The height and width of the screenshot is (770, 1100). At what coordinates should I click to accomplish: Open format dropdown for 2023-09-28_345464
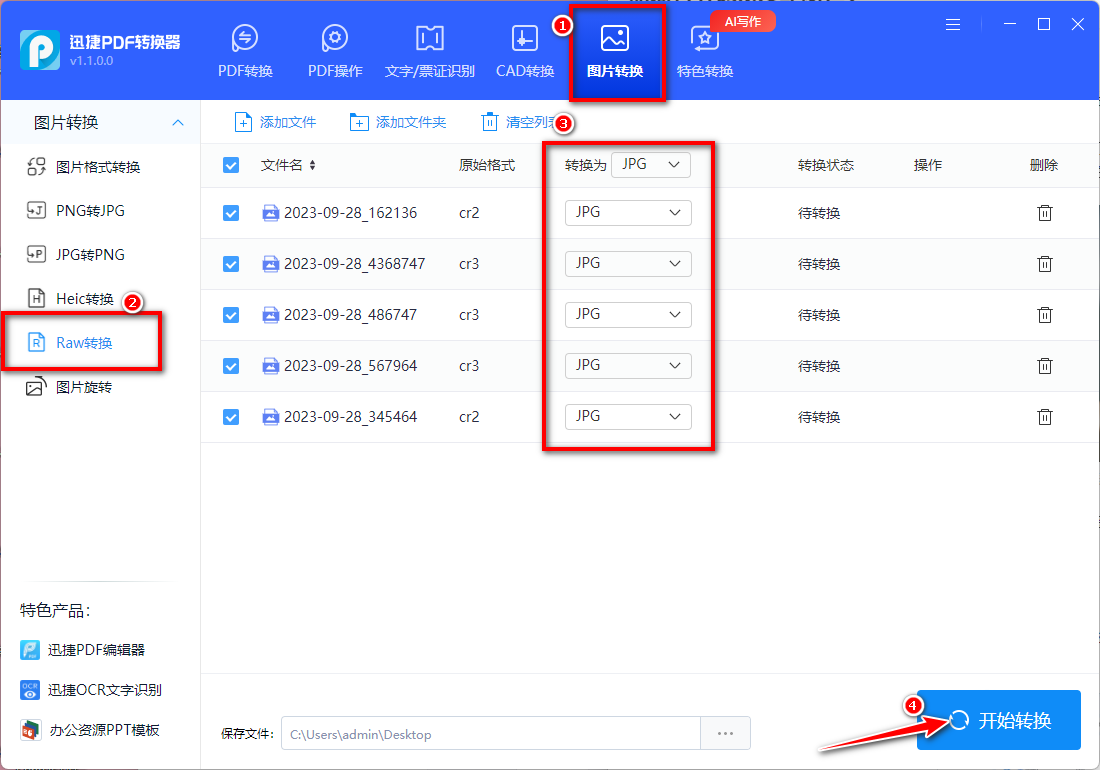coord(628,417)
